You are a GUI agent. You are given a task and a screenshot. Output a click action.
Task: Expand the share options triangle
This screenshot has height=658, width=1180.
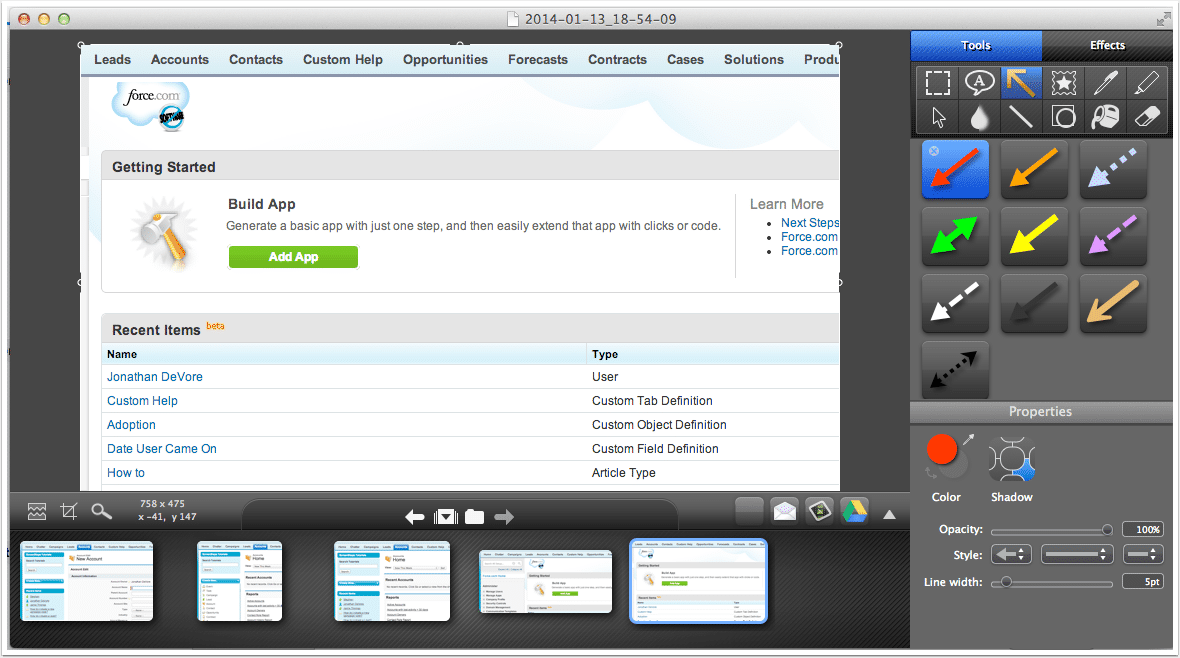(x=888, y=515)
